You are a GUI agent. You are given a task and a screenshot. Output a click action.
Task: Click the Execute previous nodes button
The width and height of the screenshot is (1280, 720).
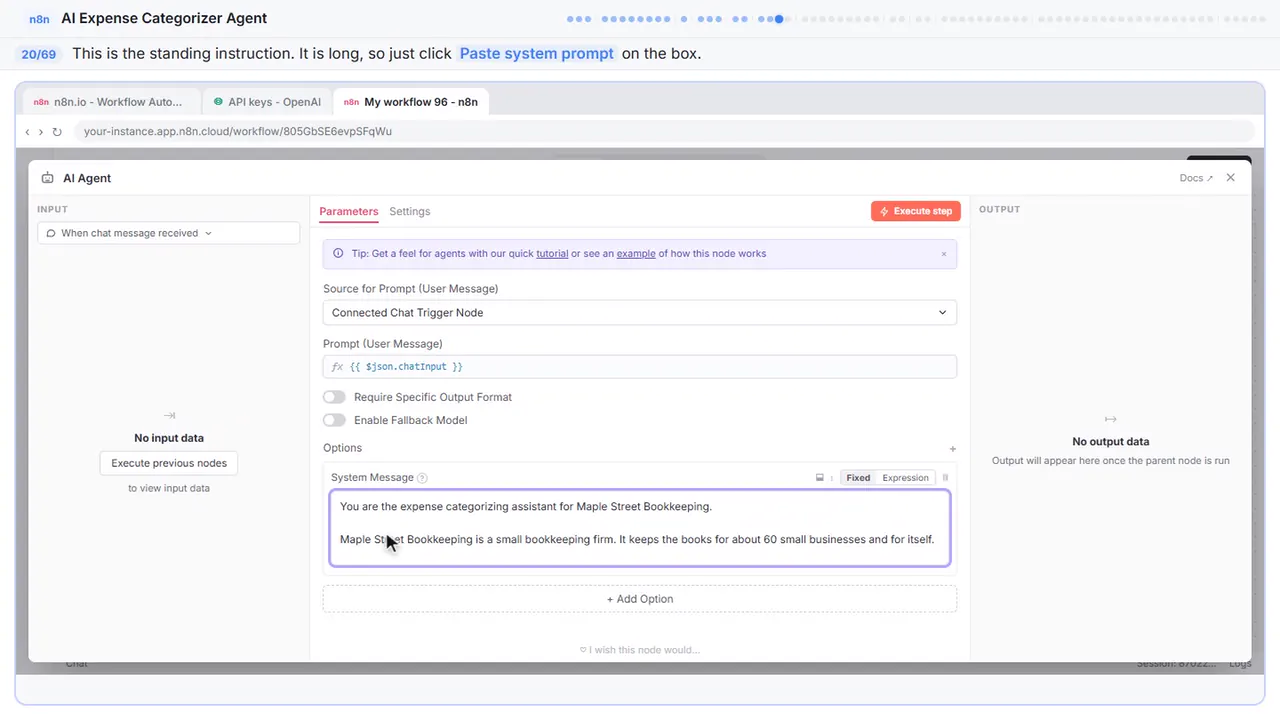coord(169,463)
